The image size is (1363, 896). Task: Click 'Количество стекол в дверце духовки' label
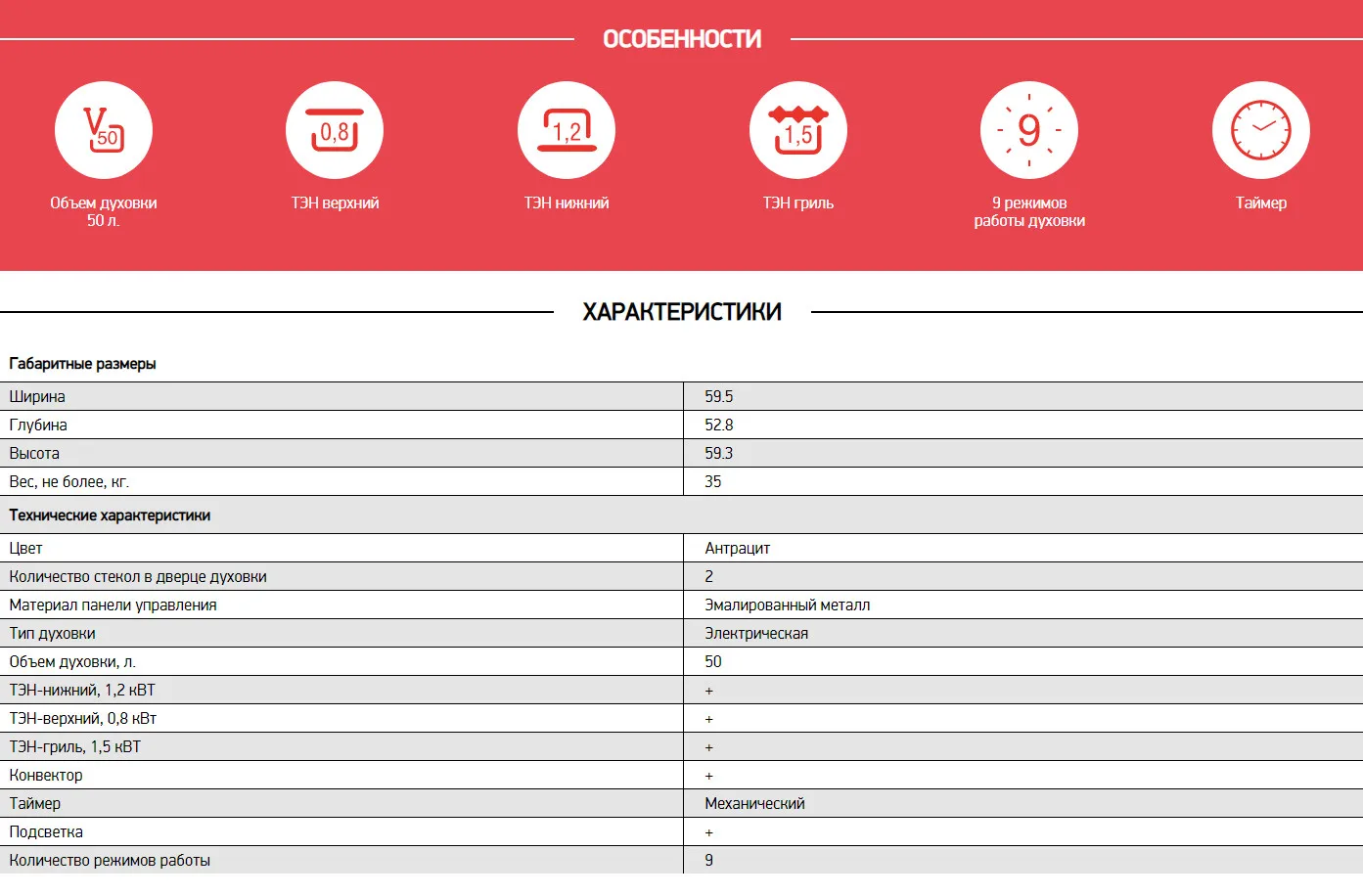coord(138,576)
